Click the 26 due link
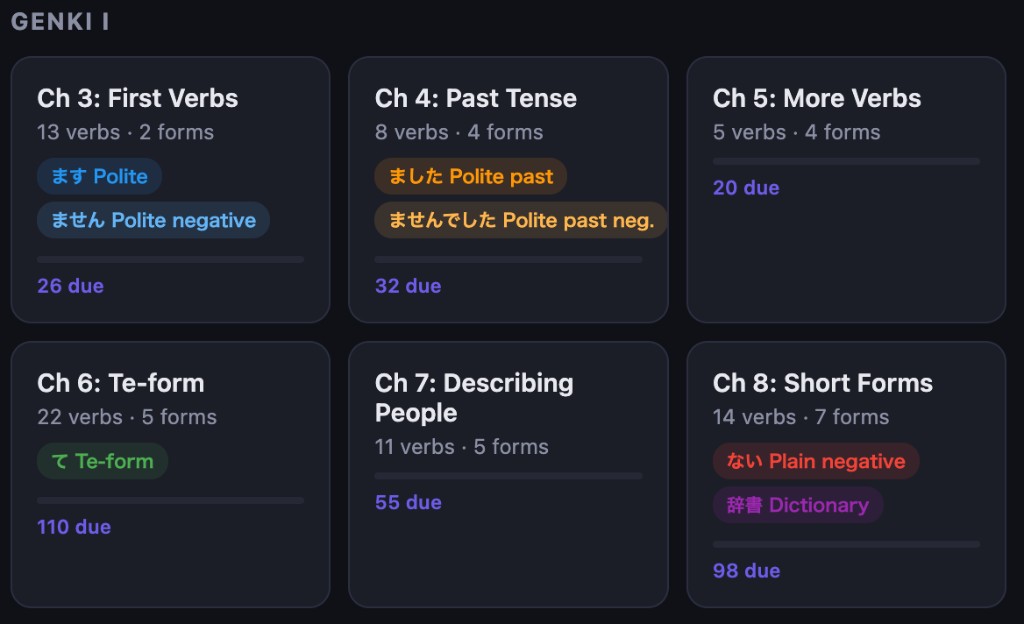Image resolution: width=1024 pixels, height=624 pixels. point(70,286)
